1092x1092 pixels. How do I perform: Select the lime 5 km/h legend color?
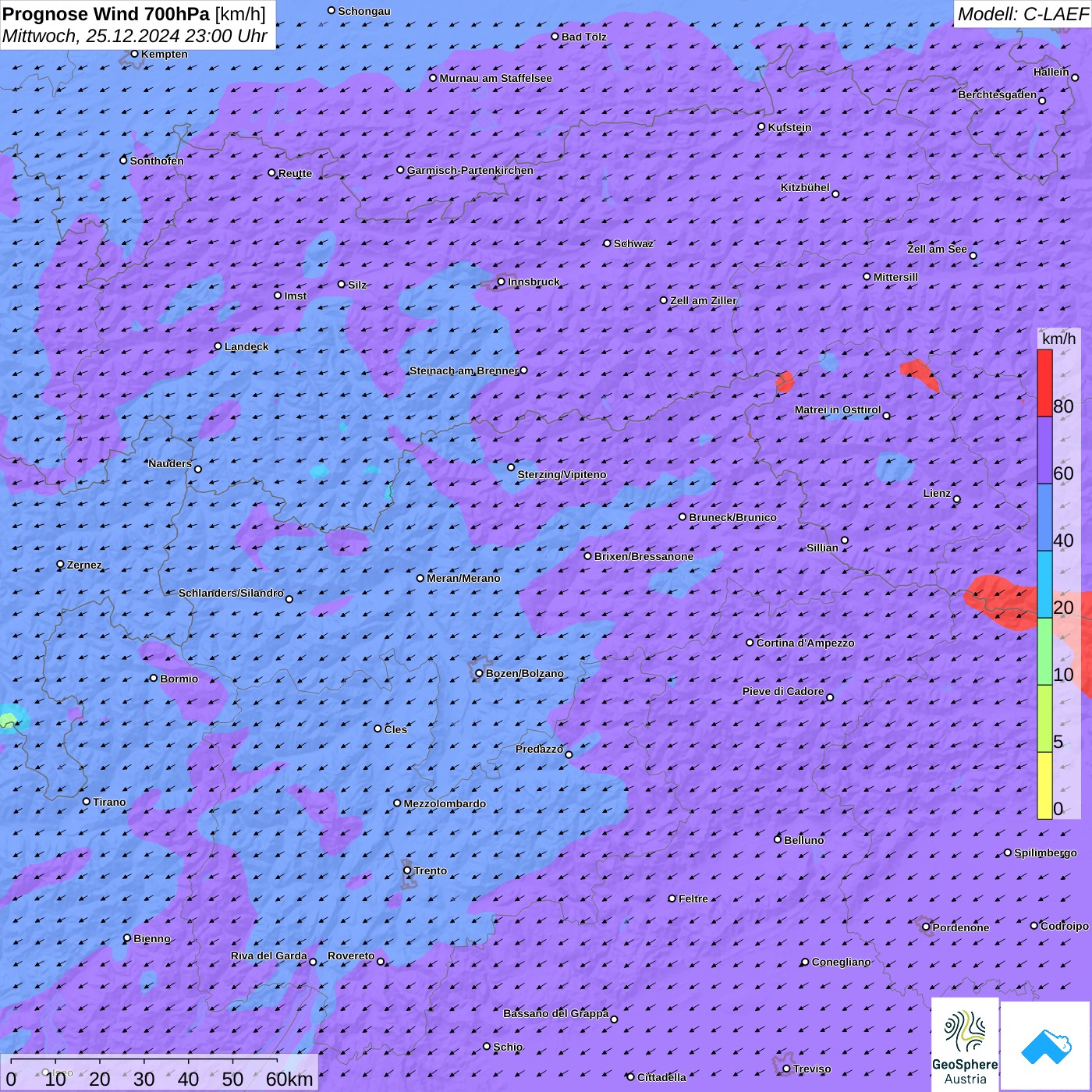[x=1044, y=719]
